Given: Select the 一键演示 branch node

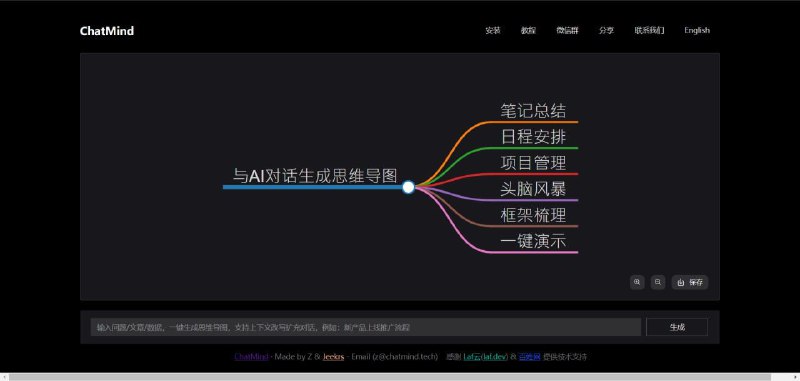Looking at the screenshot, I should click(533, 241).
